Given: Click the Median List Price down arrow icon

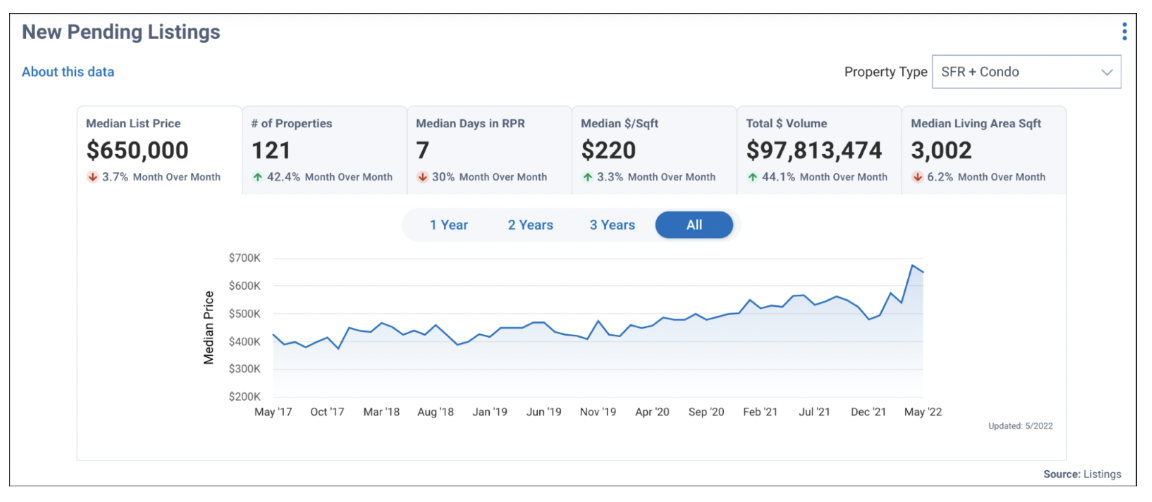Looking at the screenshot, I should (x=92, y=177).
